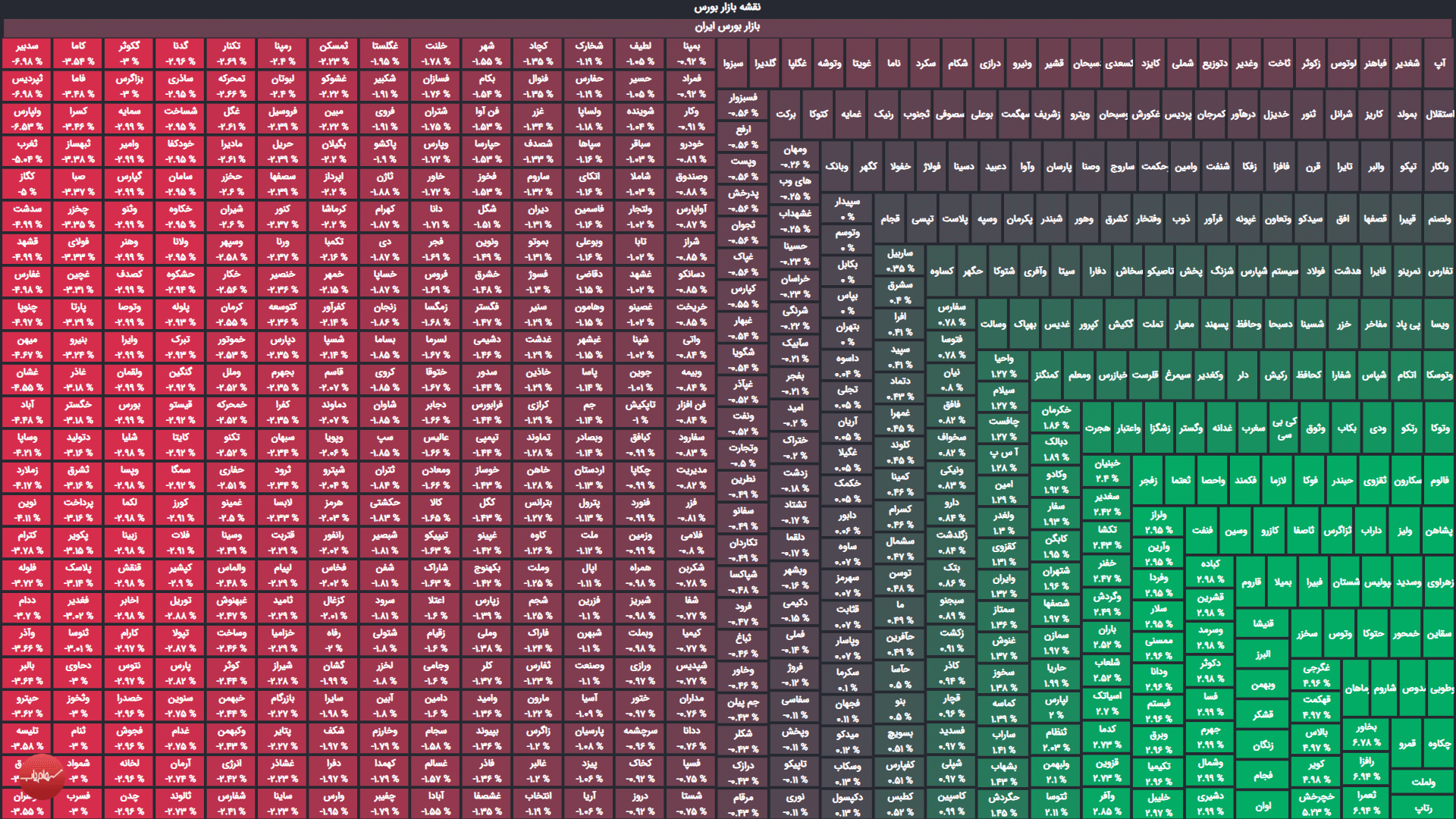Click the غگلستا stock tile
Screen dimensions: 1456x819
[384, 53]
